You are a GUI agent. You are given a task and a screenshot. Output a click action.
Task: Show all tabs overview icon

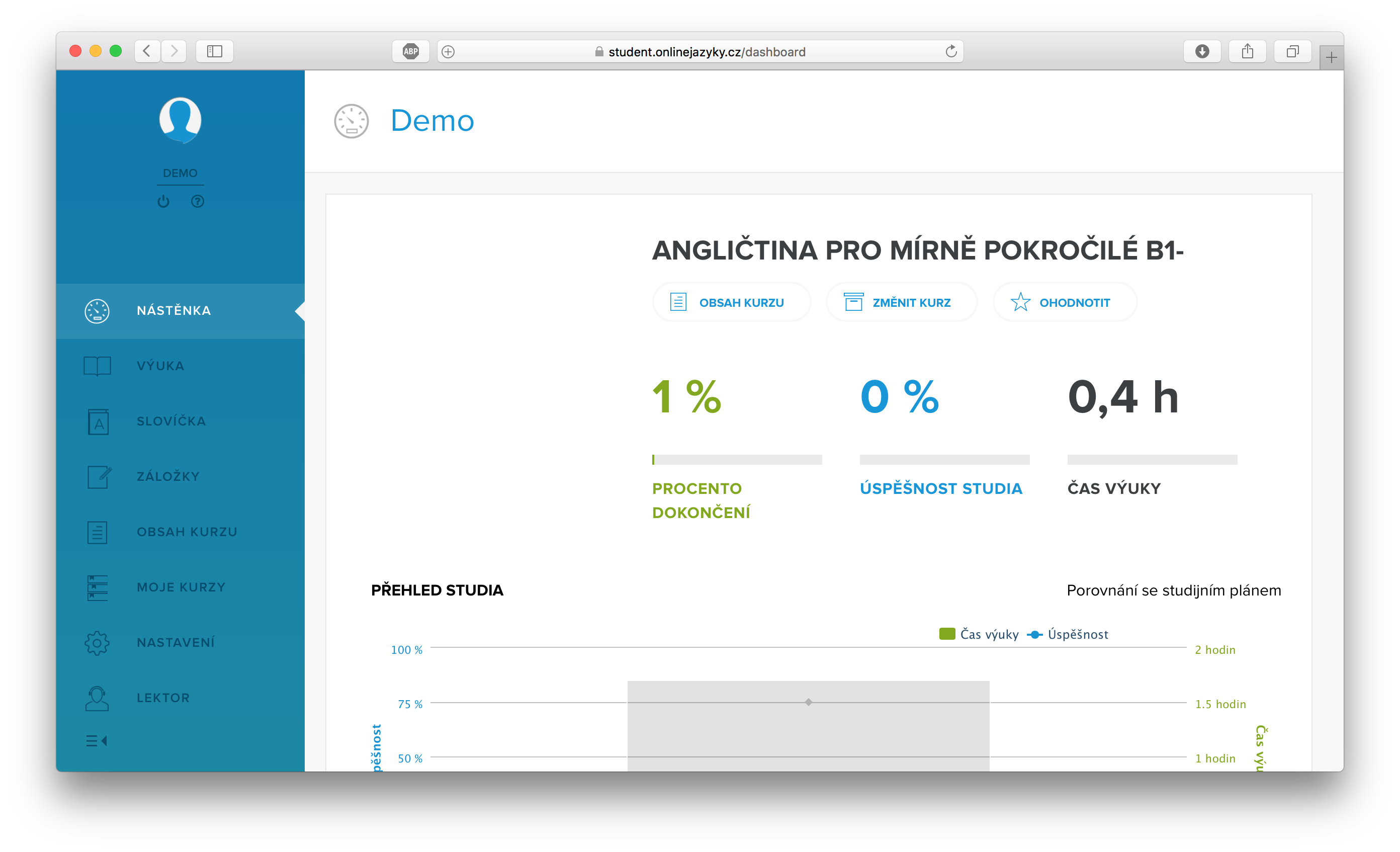pyautogui.click(x=1292, y=52)
